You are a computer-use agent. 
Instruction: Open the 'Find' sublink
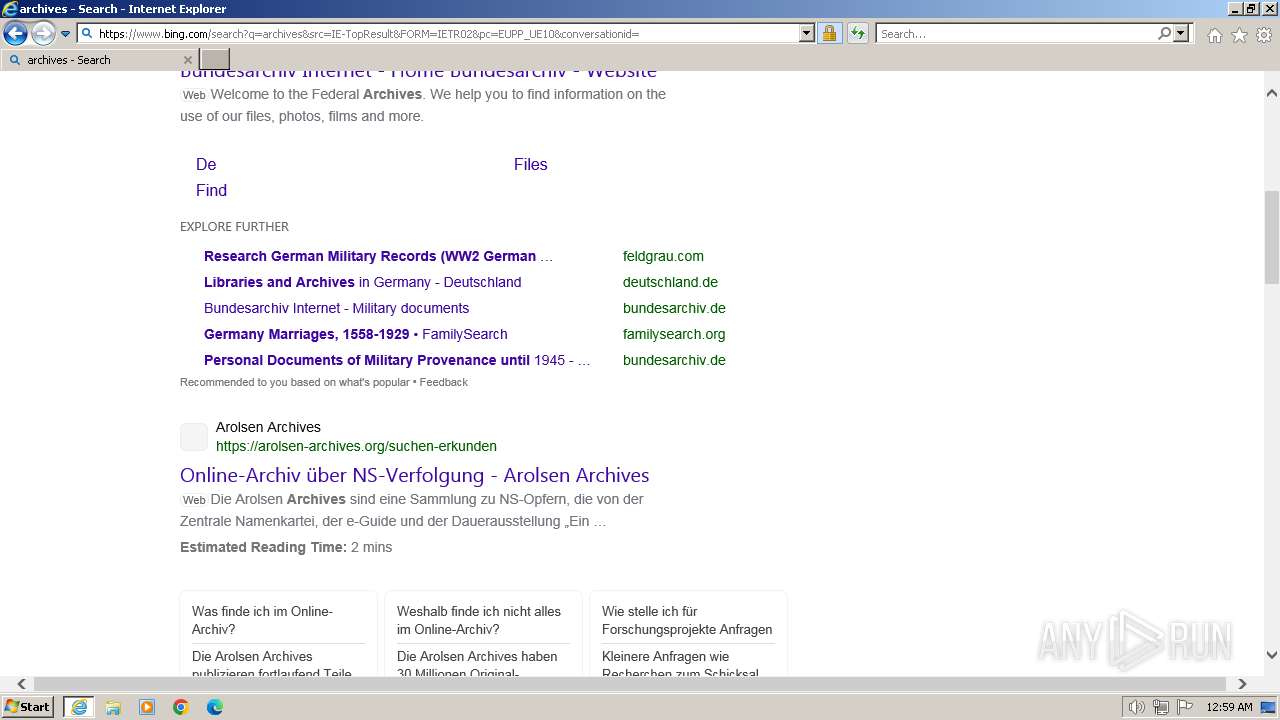click(x=211, y=190)
